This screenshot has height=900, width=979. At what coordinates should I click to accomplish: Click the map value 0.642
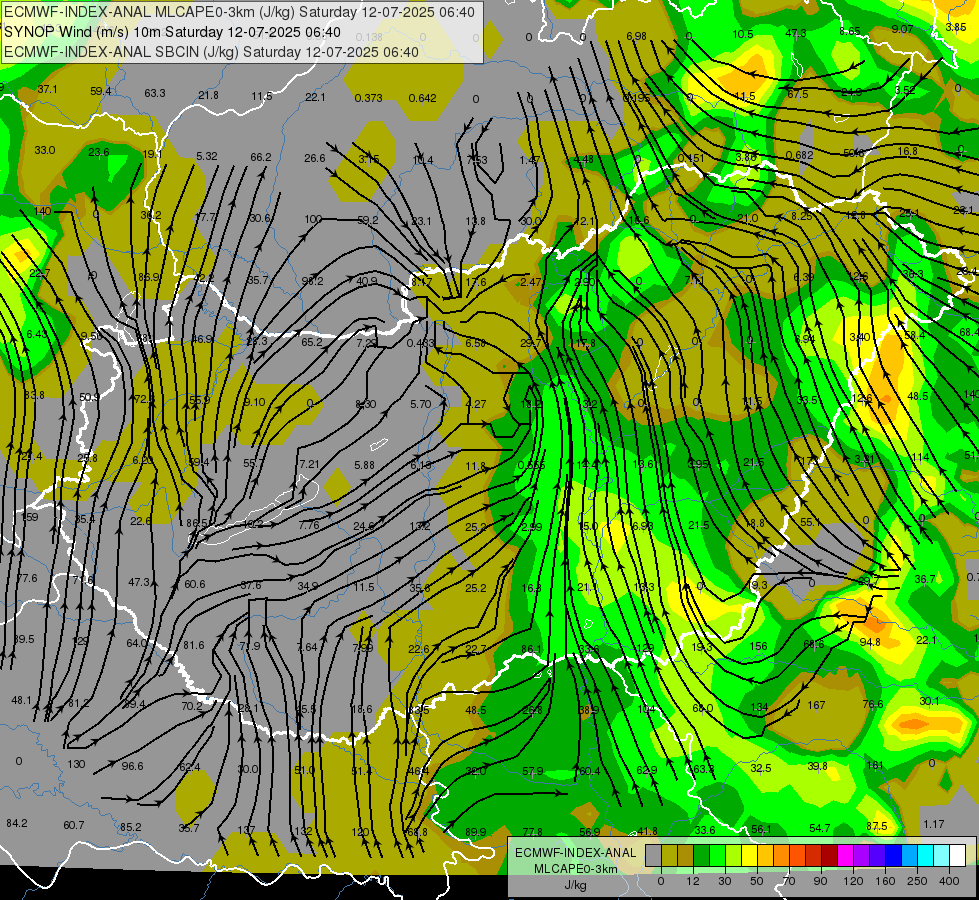click(422, 98)
